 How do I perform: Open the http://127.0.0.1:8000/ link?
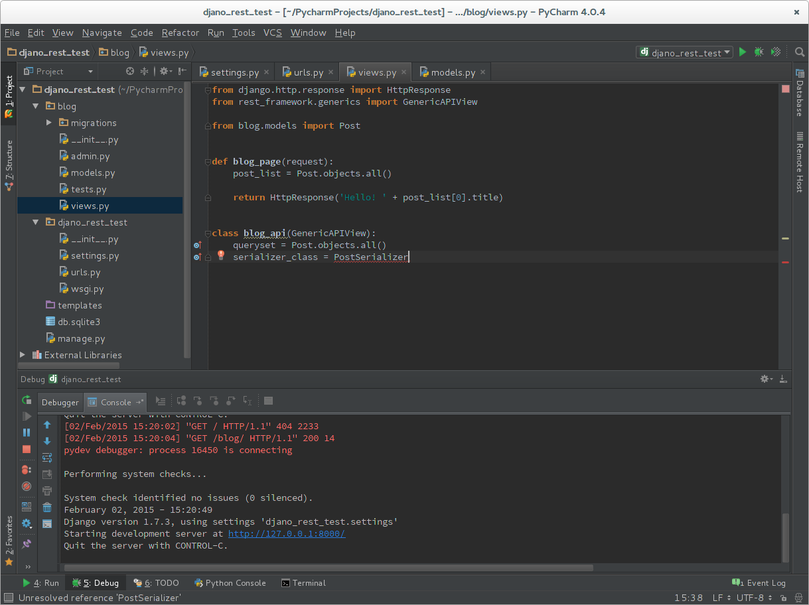[287, 533]
